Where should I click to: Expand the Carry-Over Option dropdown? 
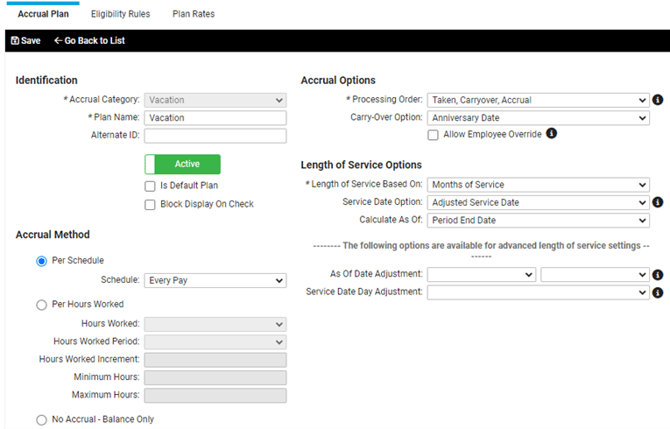538,118
